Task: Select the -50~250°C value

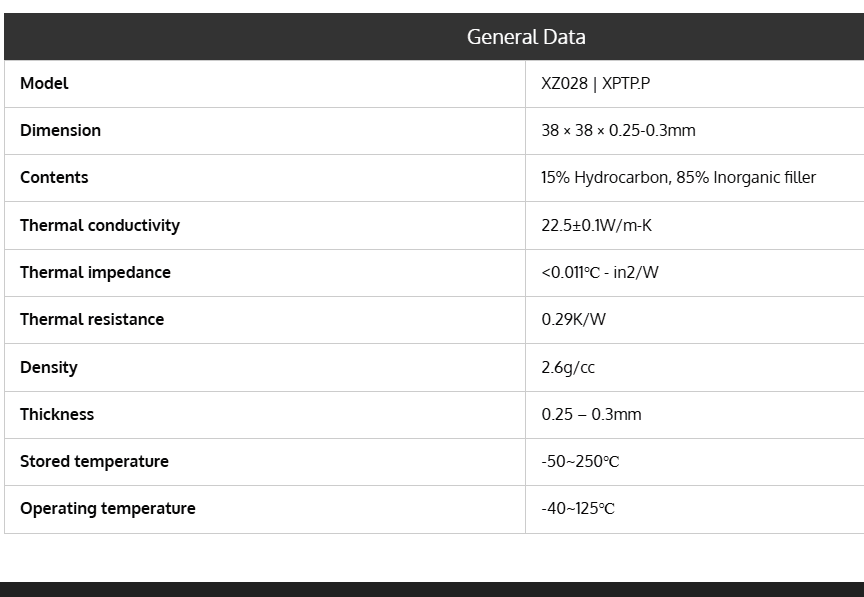Action: point(580,462)
